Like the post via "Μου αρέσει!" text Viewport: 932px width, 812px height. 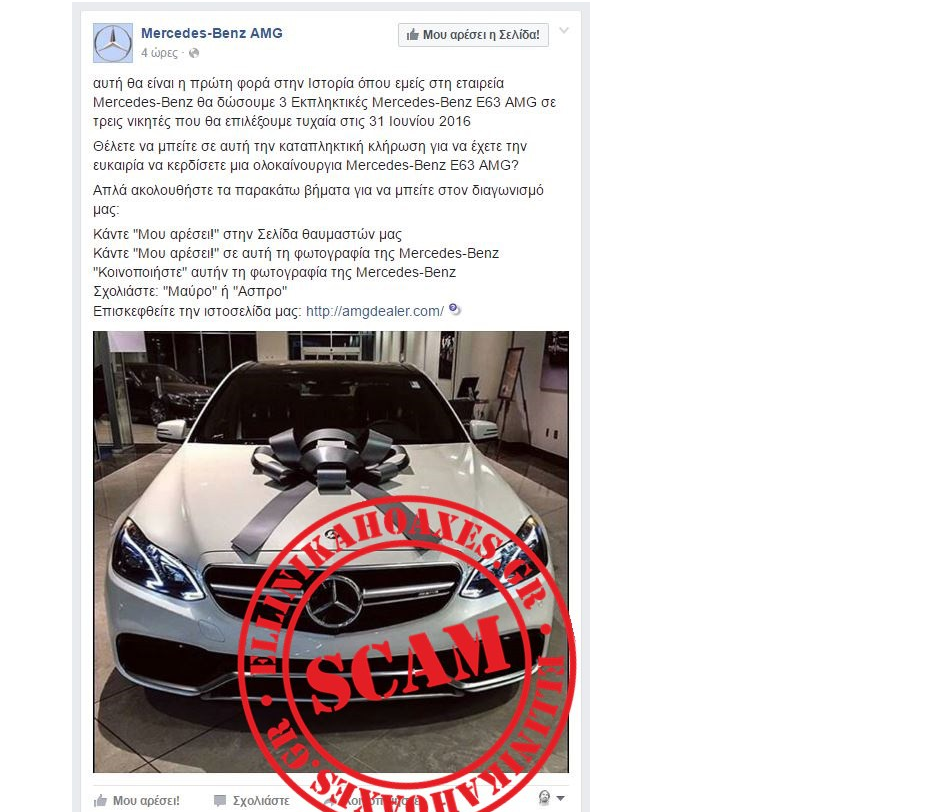pyautogui.click(x=146, y=801)
